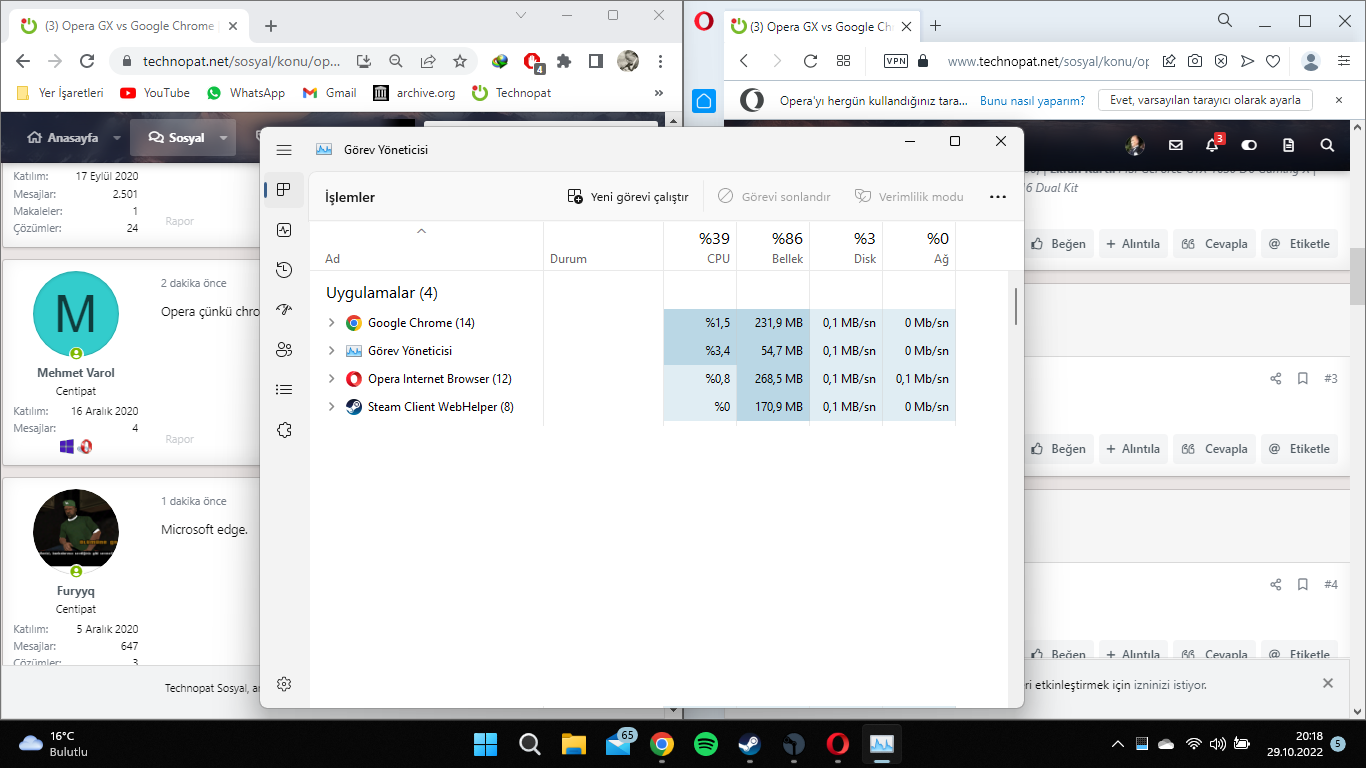Screen dimensions: 1366x768
Task: Expand the Steam Client WebHelper (8) group
Action: coord(332,407)
